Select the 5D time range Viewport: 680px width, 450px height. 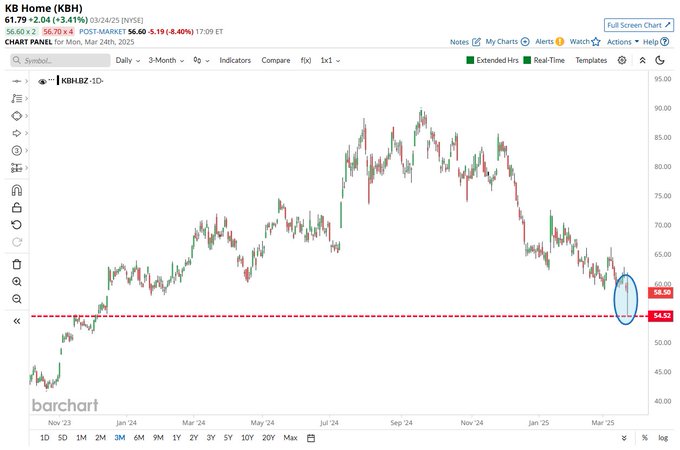pos(62,438)
